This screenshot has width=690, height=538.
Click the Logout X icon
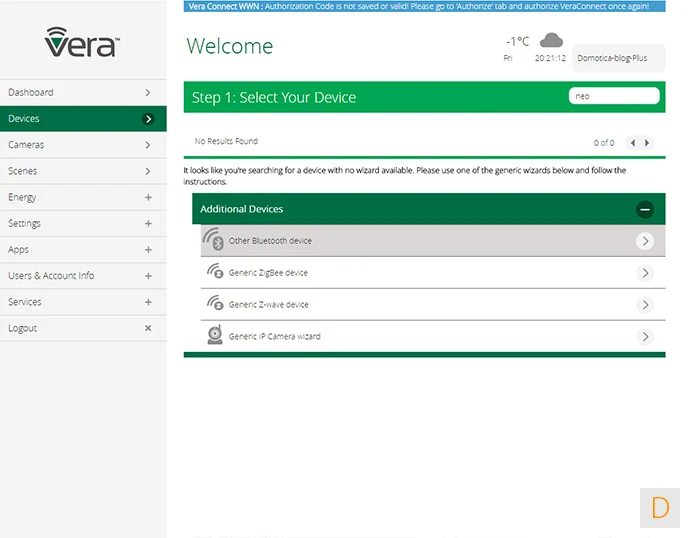[148, 328]
